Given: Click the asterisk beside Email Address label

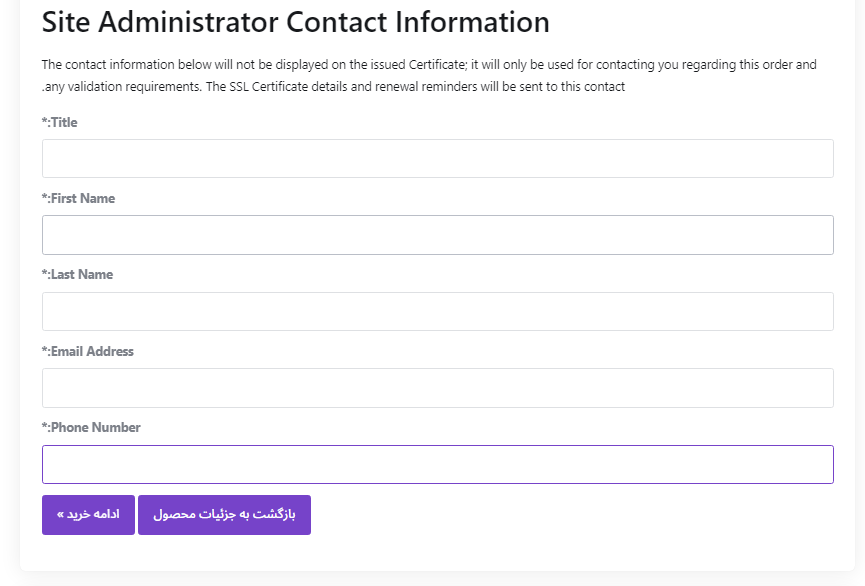Looking at the screenshot, I should [42, 351].
